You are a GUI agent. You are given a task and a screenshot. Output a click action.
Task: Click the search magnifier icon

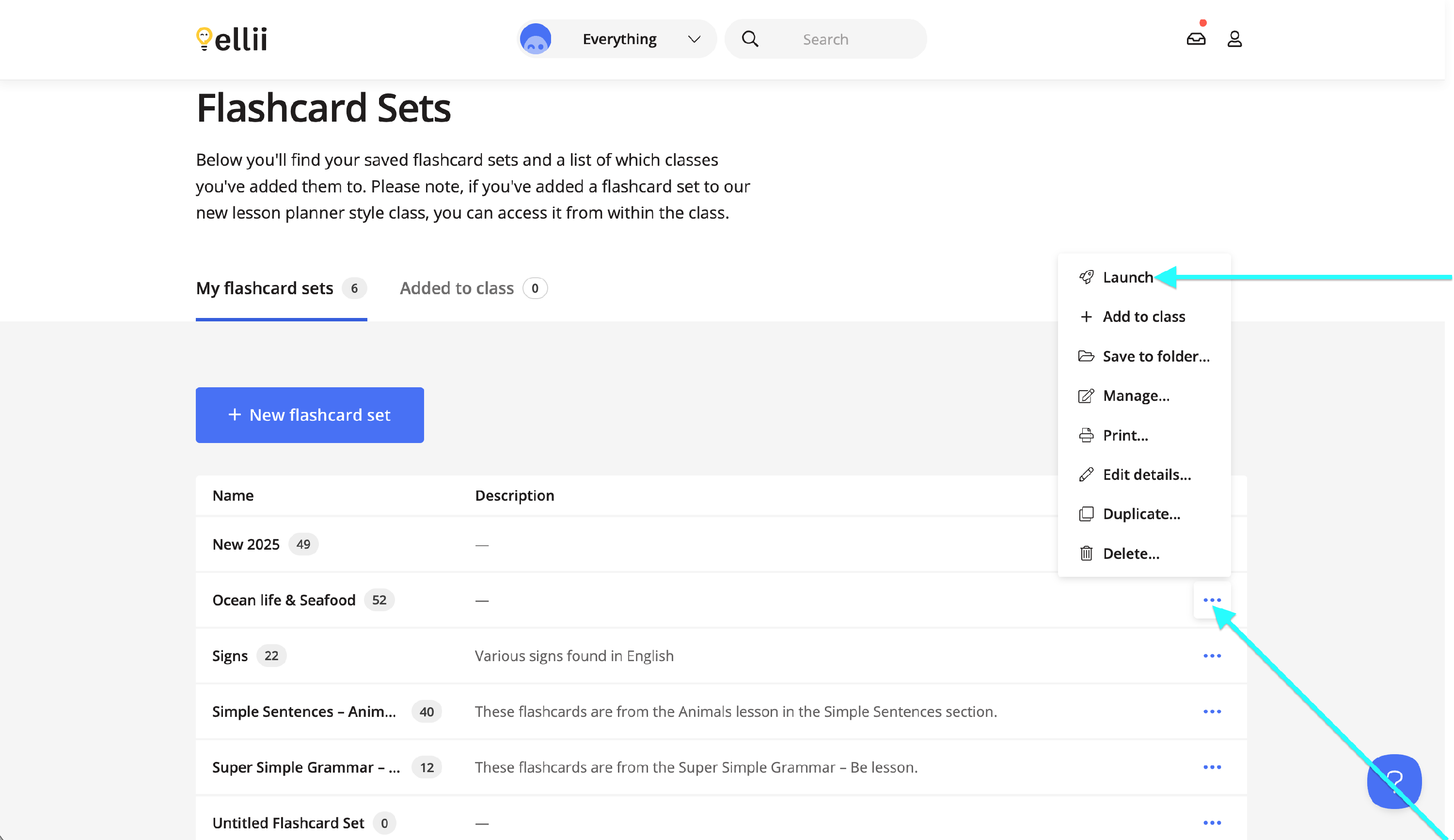tap(750, 39)
